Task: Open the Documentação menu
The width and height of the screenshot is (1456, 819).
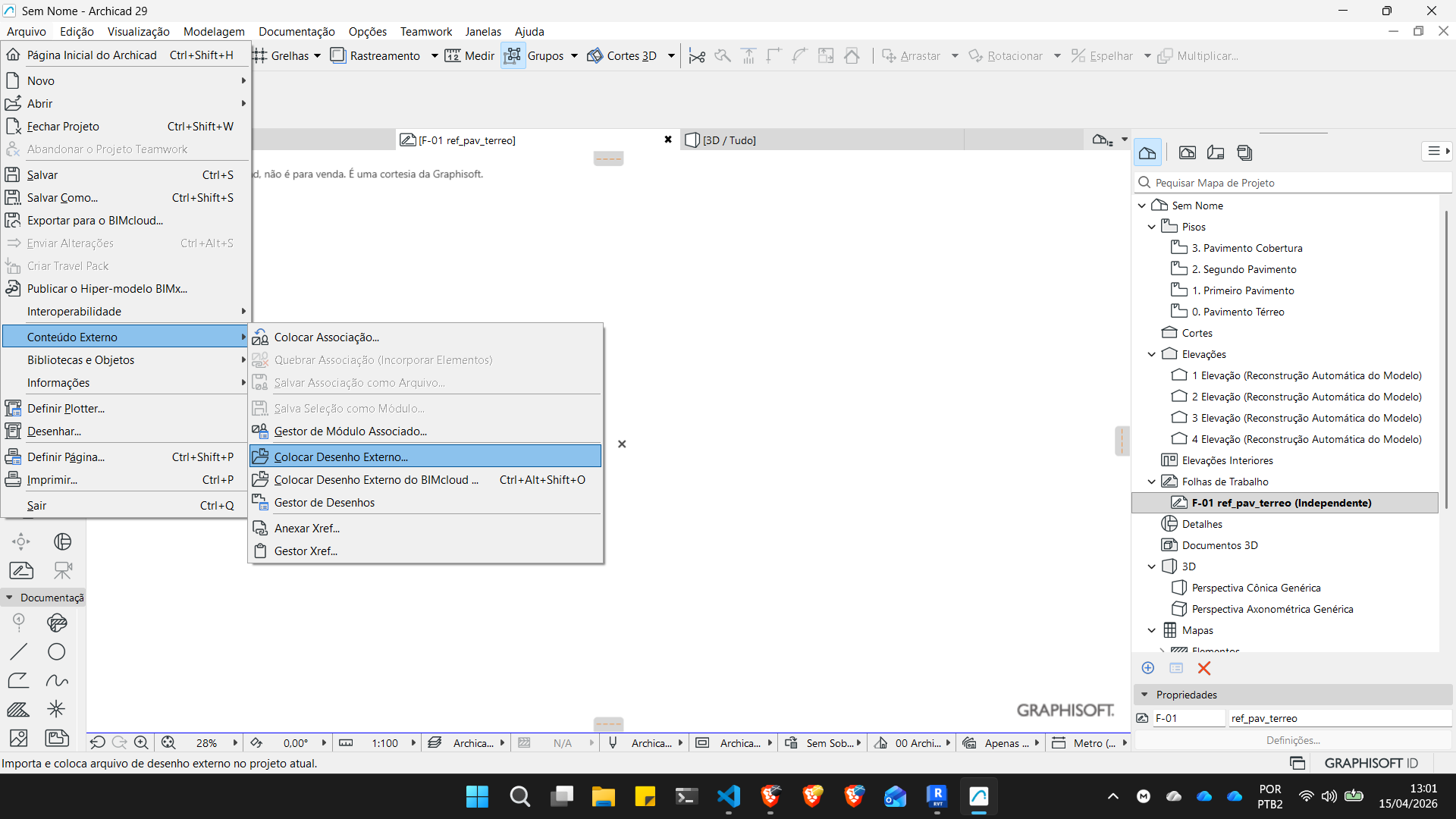Action: tap(297, 31)
